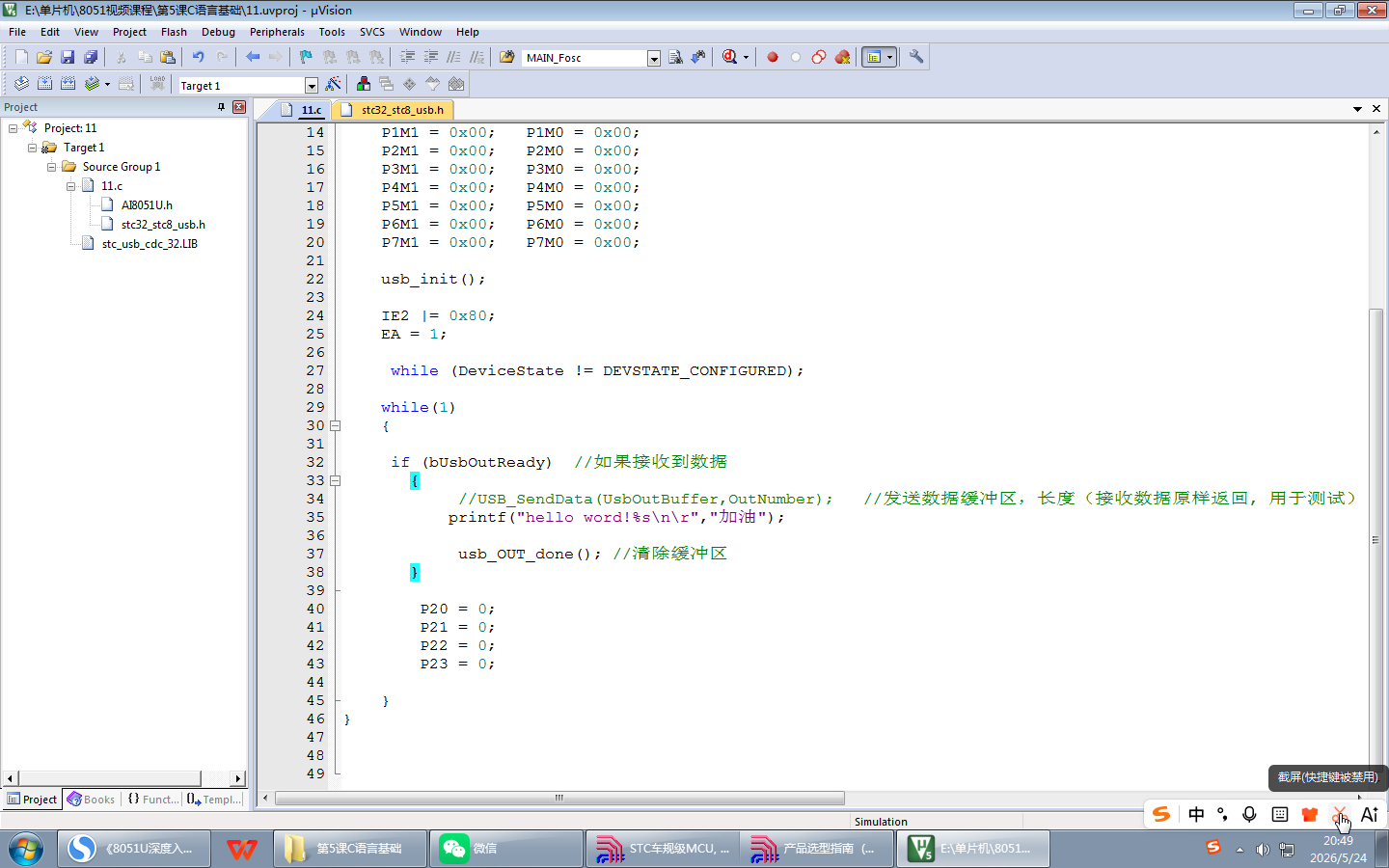Switch to the Books panel tab
Image resolution: width=1389 pixels, height=868 pixels.
click(91, 800)
